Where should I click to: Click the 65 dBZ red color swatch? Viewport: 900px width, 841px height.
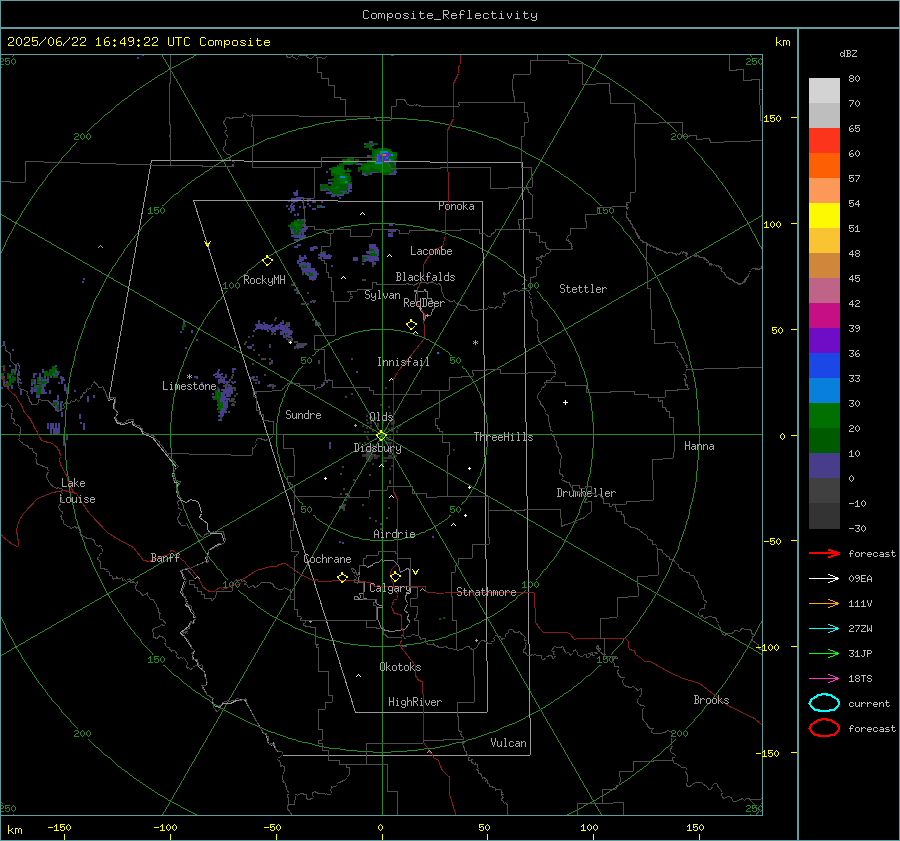point(824,141)
